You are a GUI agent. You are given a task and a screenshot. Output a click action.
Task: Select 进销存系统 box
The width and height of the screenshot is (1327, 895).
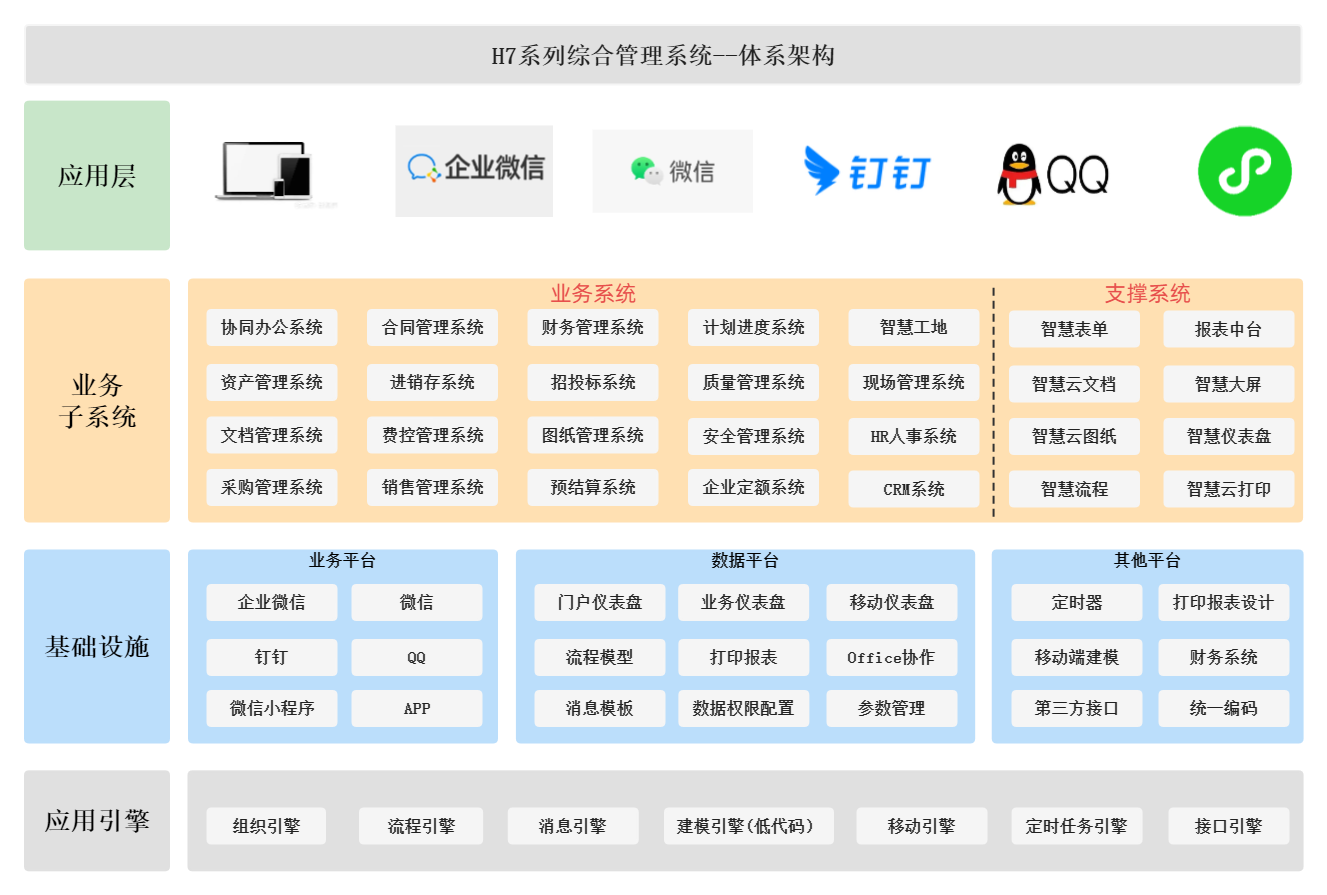tap(432, 383)
